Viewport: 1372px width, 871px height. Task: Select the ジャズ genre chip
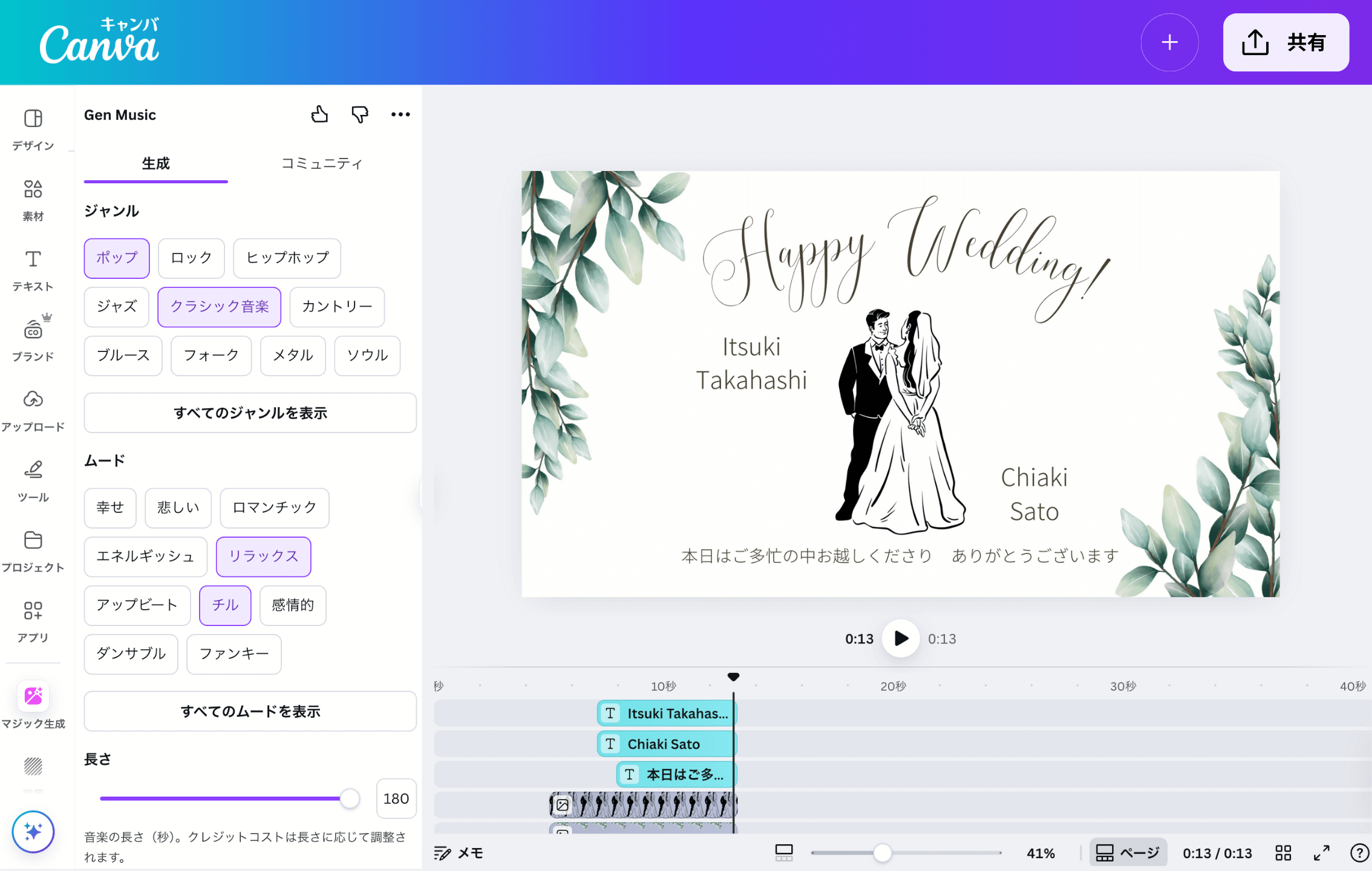tap(117, 307)
